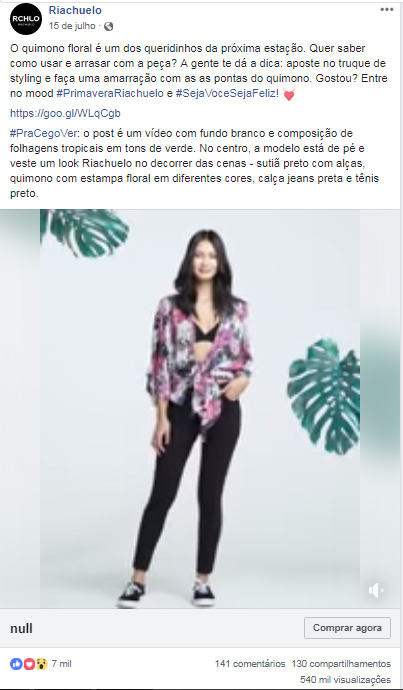Open the Riachuelo profile picture
The height and width of the screenshot is (690, 403).
click(x=26, y=19)
